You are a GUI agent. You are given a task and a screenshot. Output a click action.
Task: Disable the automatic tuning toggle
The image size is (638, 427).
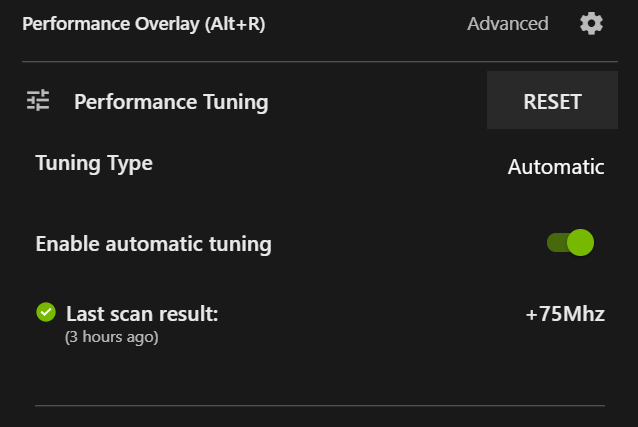pos(570,242)
